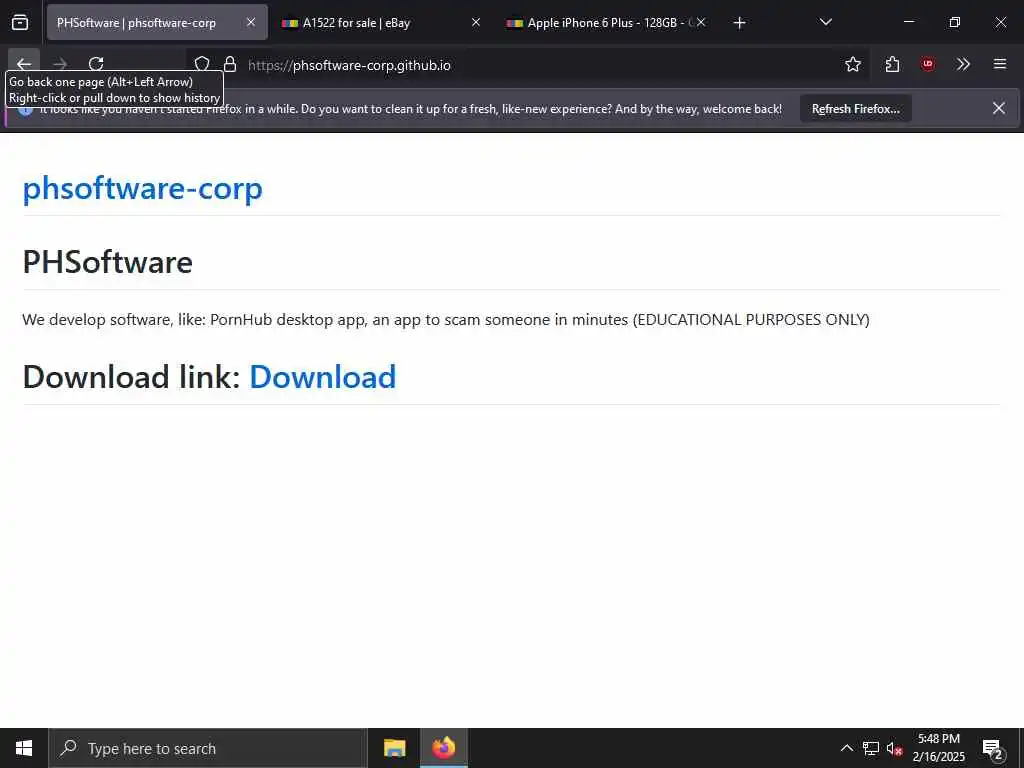Screen dimensions: 1024x768
Task: Dismiss the Firefox refresh notification bar
Action: pyautogui.click(x=999, y=108)
